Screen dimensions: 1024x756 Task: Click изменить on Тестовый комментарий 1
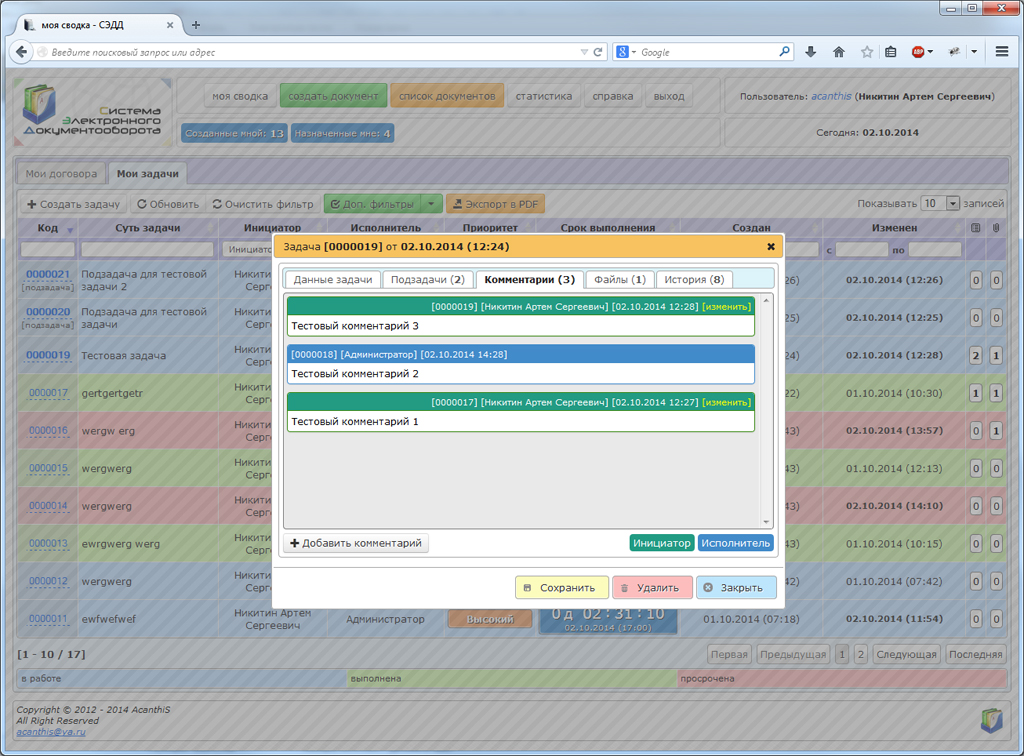(726, 403)
